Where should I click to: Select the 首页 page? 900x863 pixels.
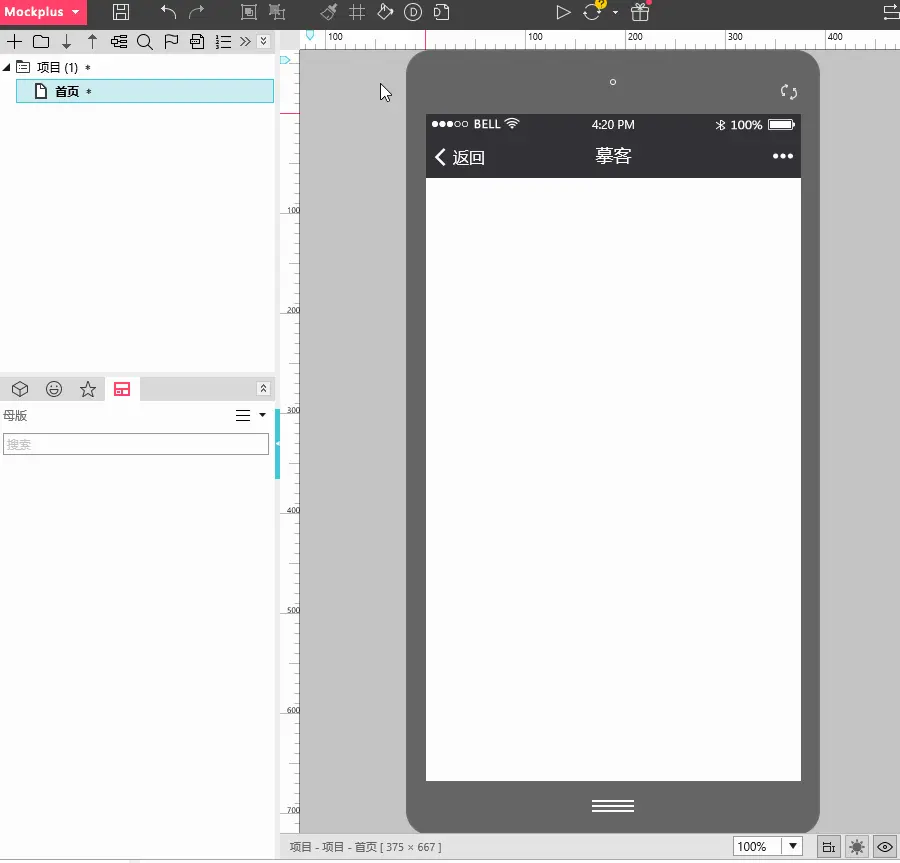click(145, 91)
